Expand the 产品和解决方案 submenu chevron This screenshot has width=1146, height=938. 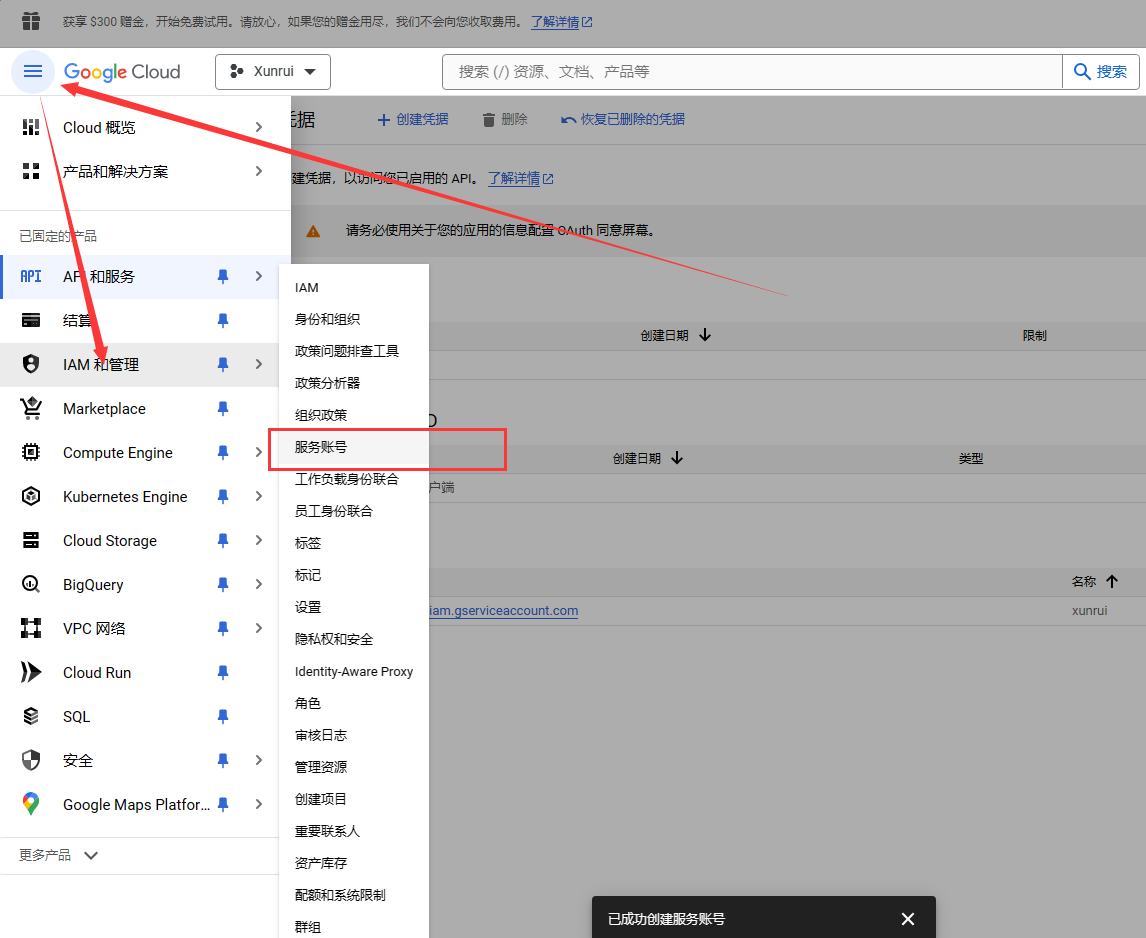(x=259, y=171)
